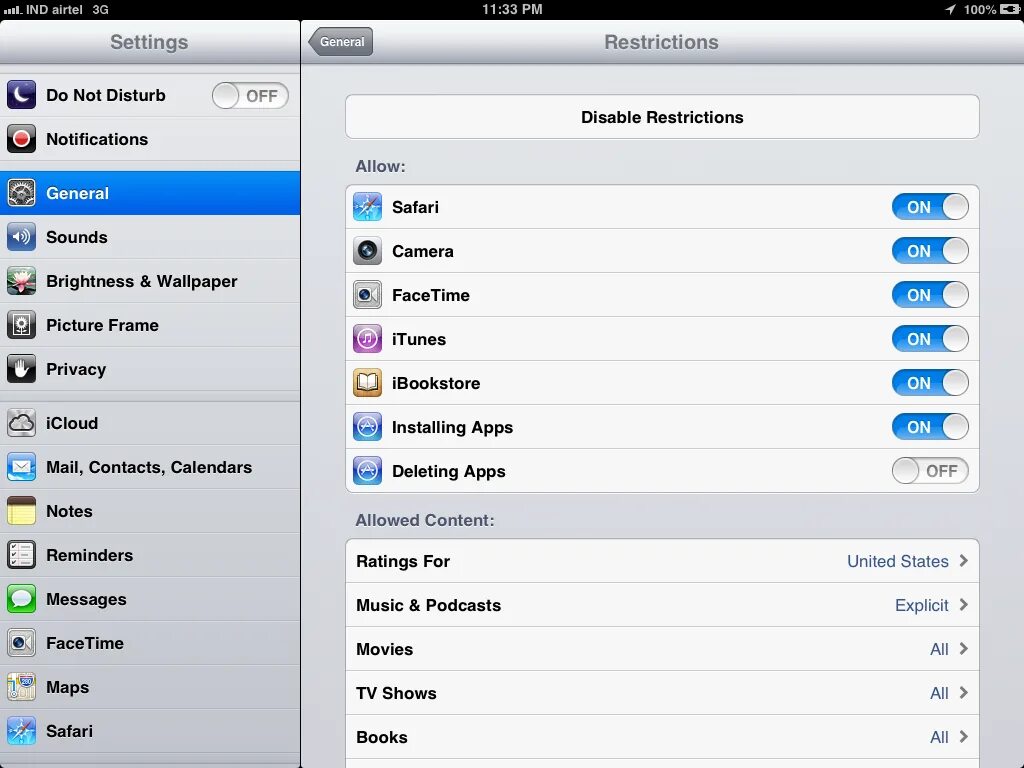Tap the Mail envelope icon
This screenshot has height=768, width=1024.
point(22,468)
